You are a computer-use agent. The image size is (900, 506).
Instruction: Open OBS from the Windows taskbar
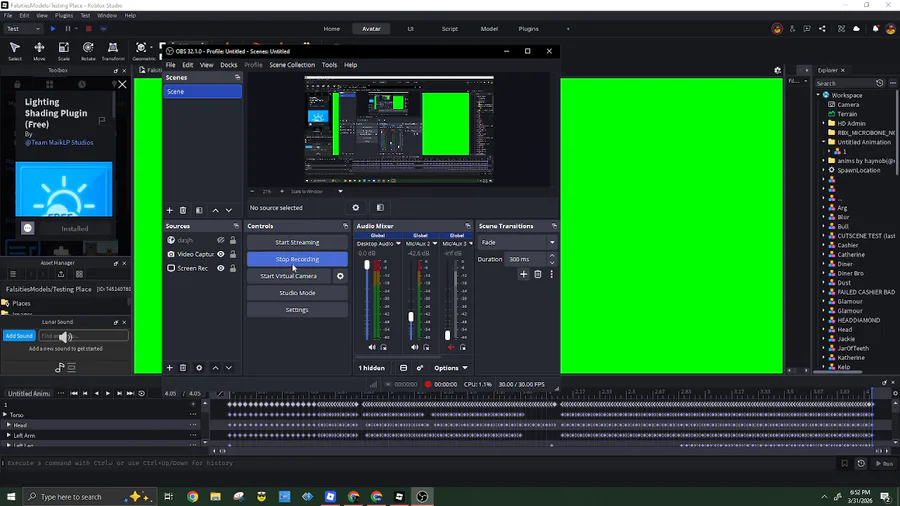tap(422, 496)
